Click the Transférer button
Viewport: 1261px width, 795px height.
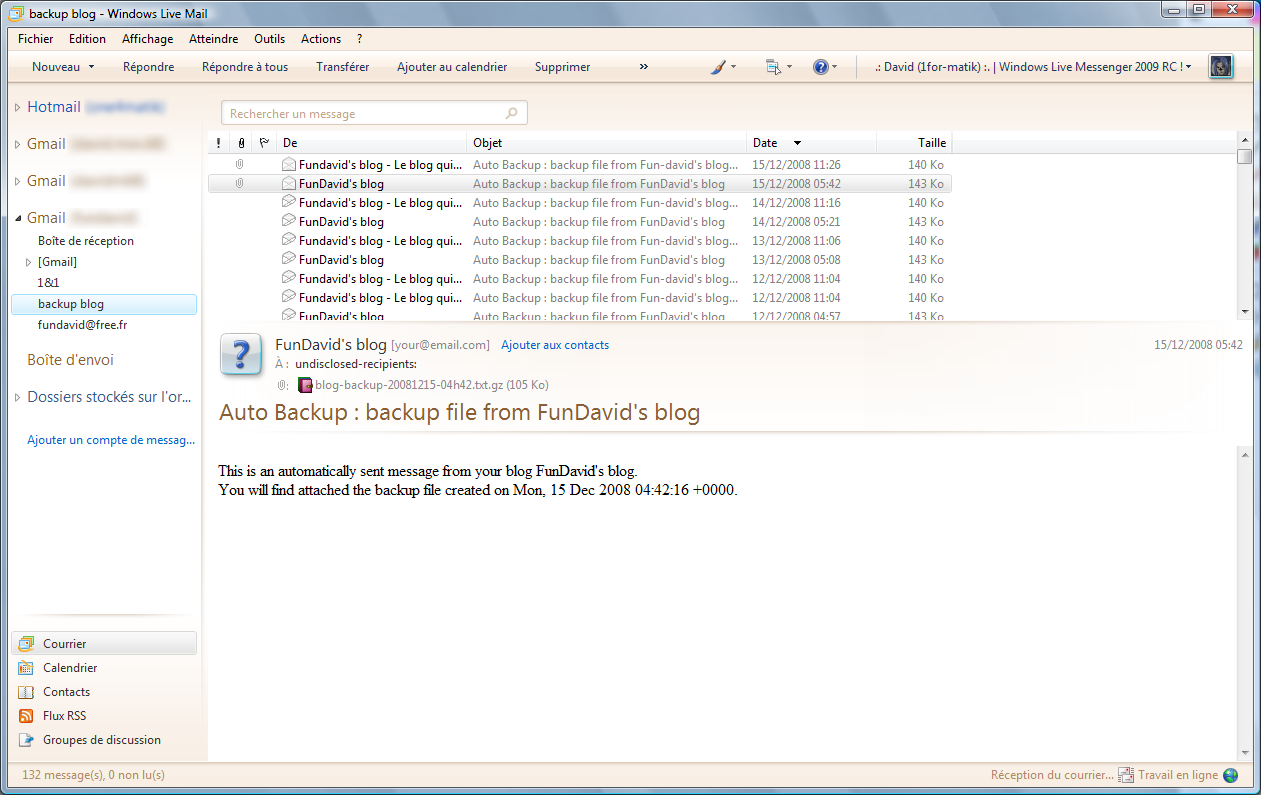[x=343, y=67]
